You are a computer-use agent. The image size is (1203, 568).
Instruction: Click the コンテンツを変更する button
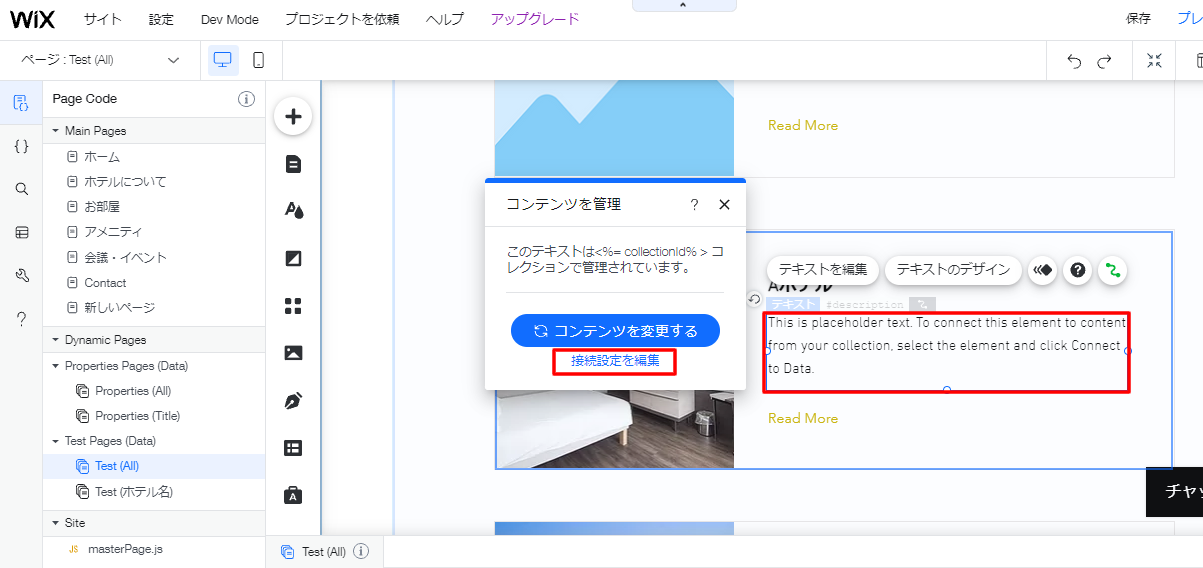point(615,331)
